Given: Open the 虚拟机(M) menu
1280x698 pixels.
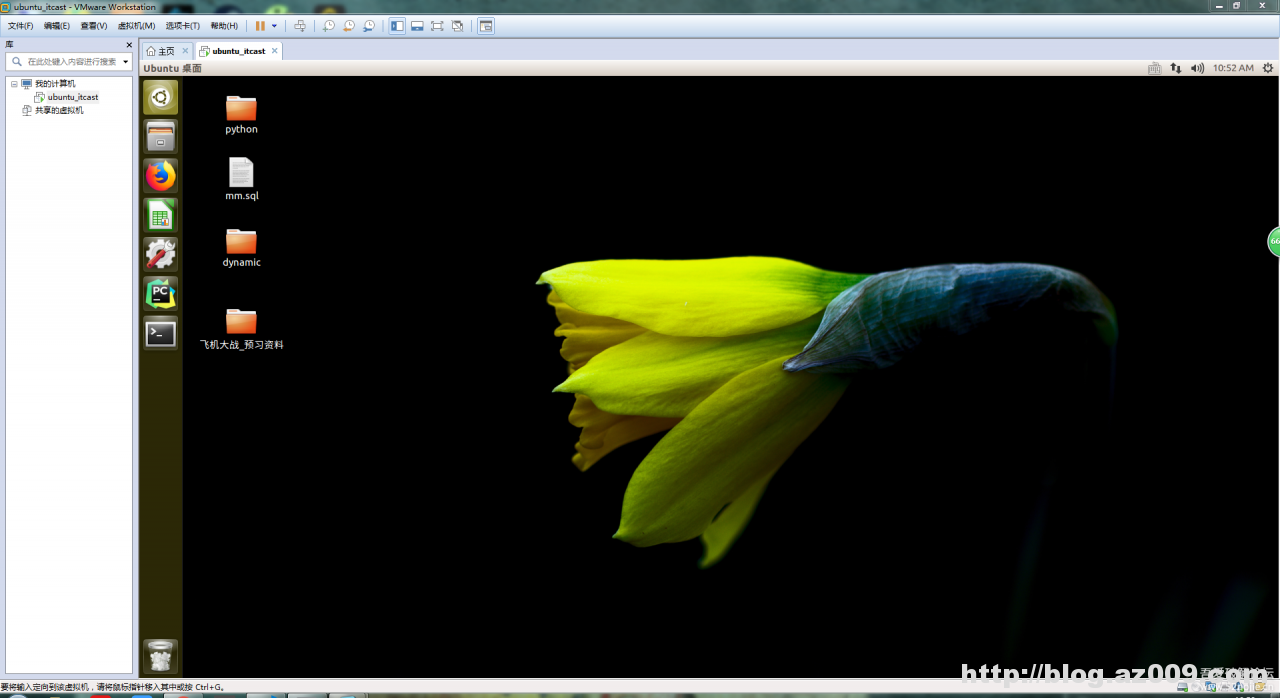Looking at the screenshot, I should pos(136,26).
